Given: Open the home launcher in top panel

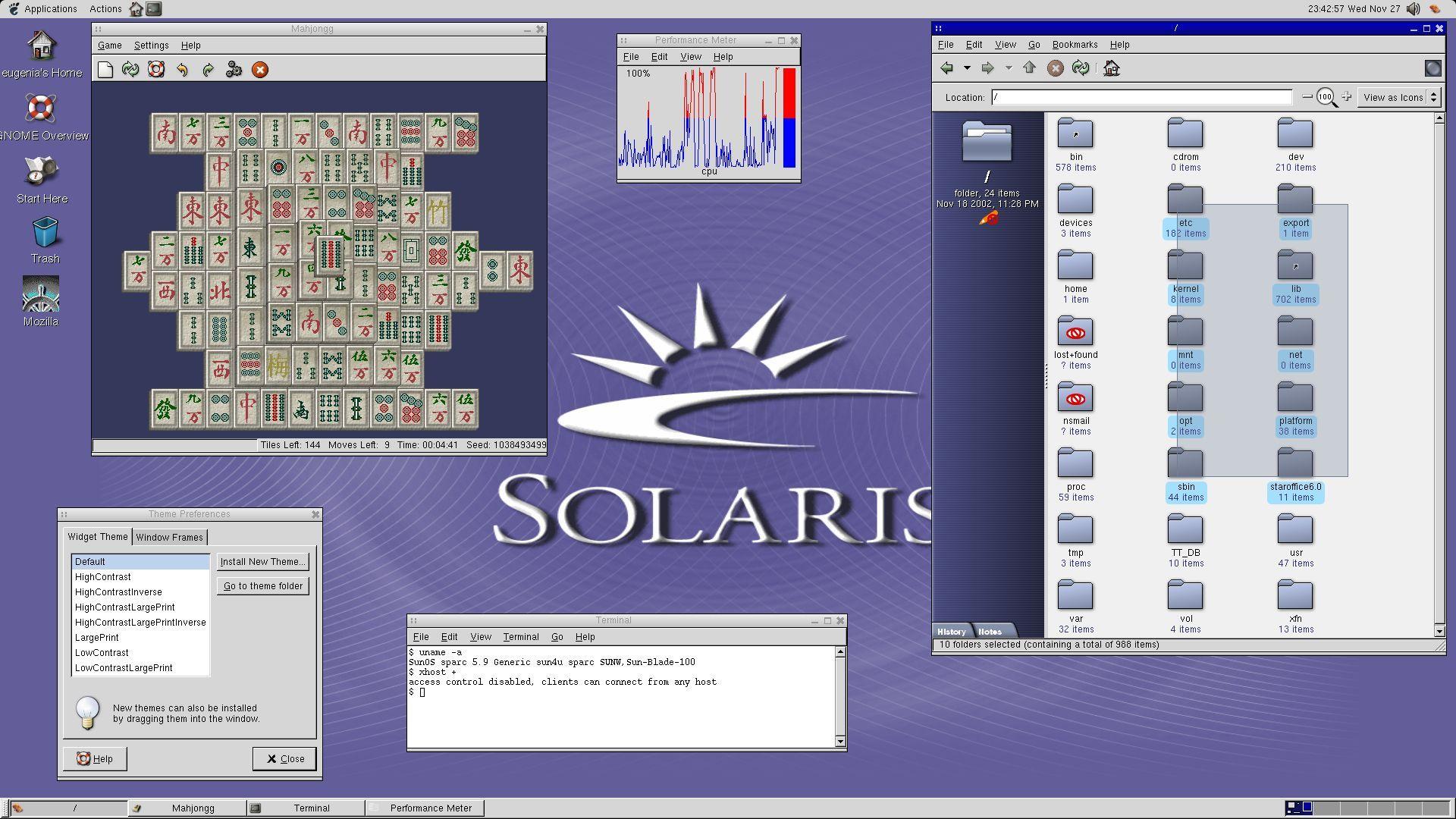Looking at the screenshot, I should click(136, 9).
